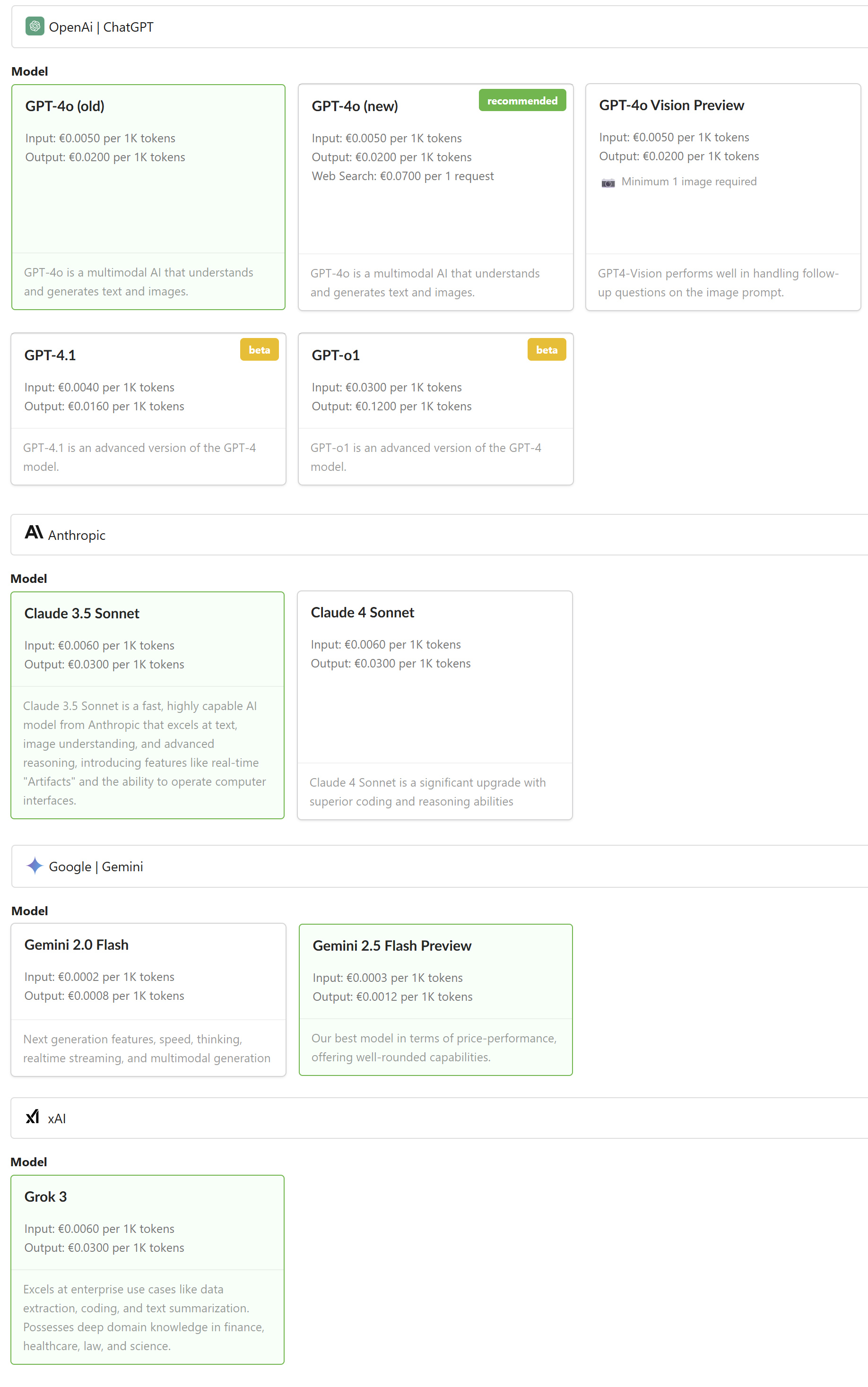Click the Anthropic logo icon
Viewport: 868px width, 1387px height.
[x=34, y=533]
